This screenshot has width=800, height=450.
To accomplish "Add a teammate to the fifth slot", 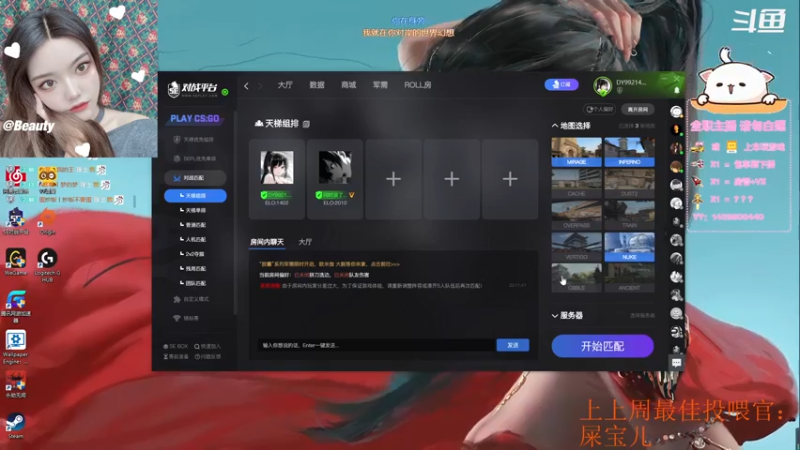I will click(510, 179).
